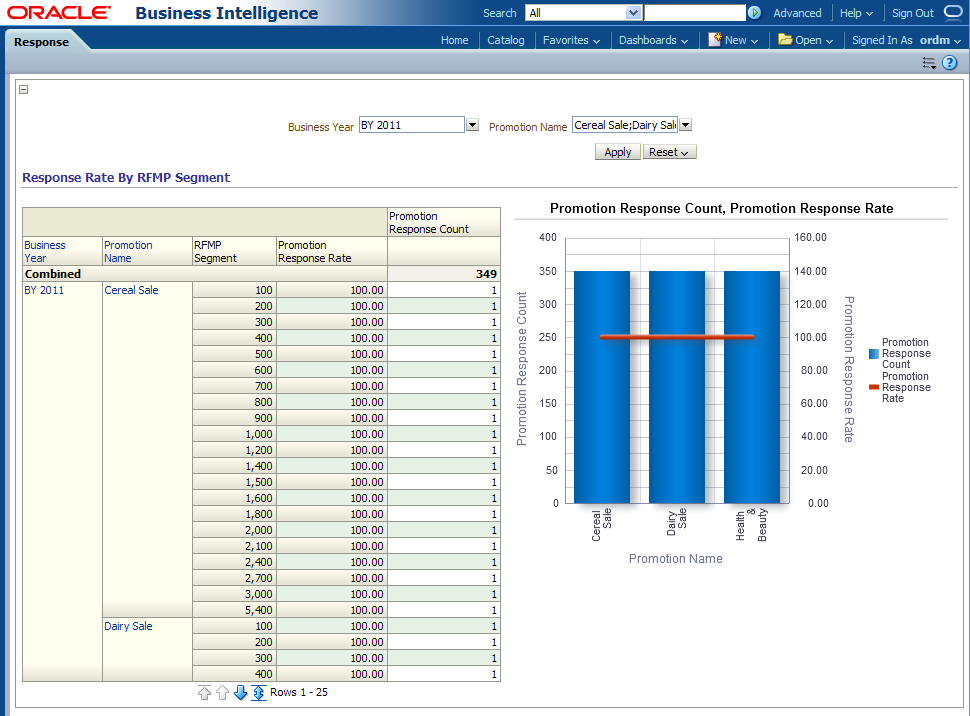Click the blue help question mark icon

949,63
